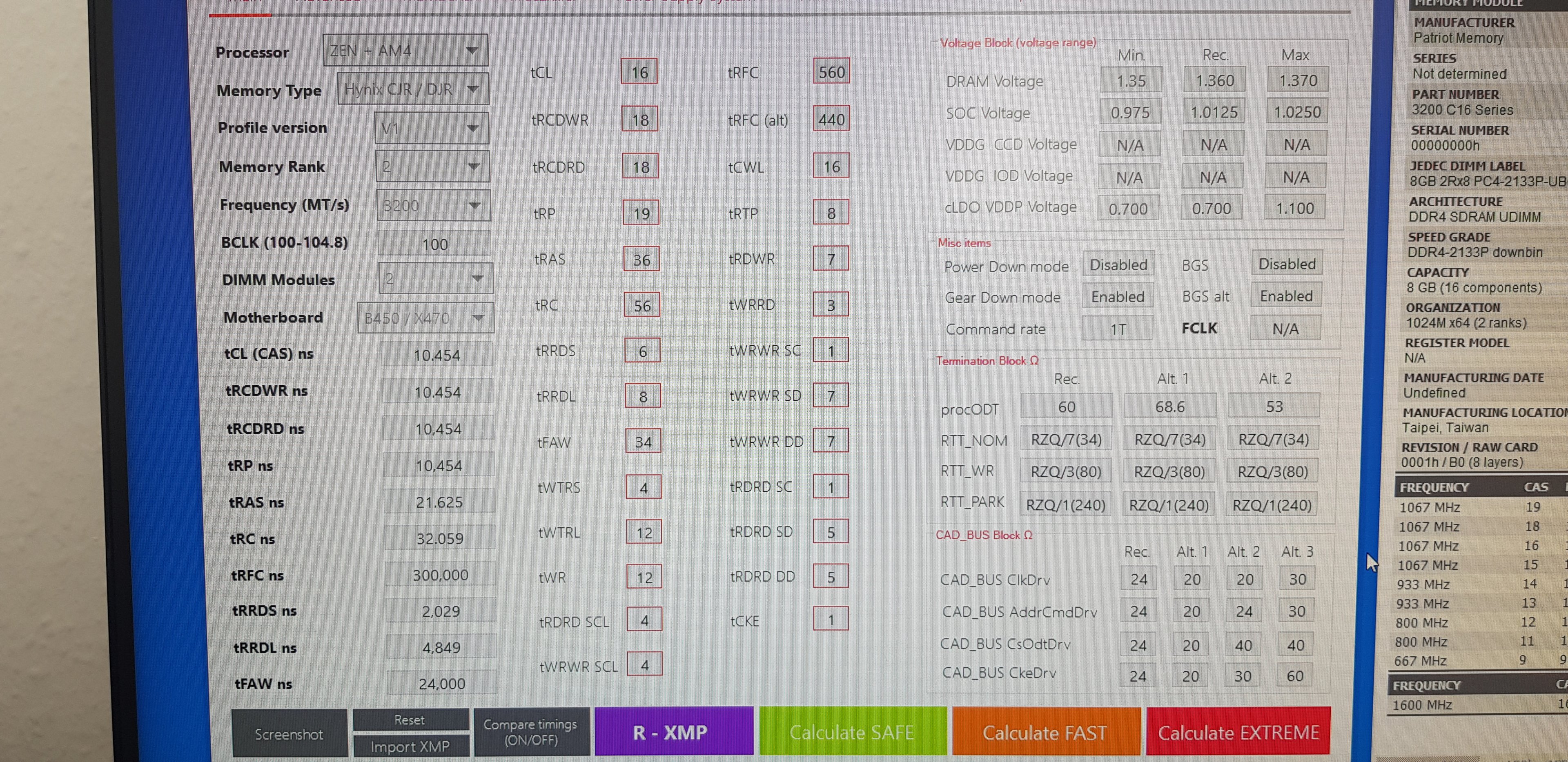
Task: Click the tRFC value box showing 560
Action: point(831,72)
